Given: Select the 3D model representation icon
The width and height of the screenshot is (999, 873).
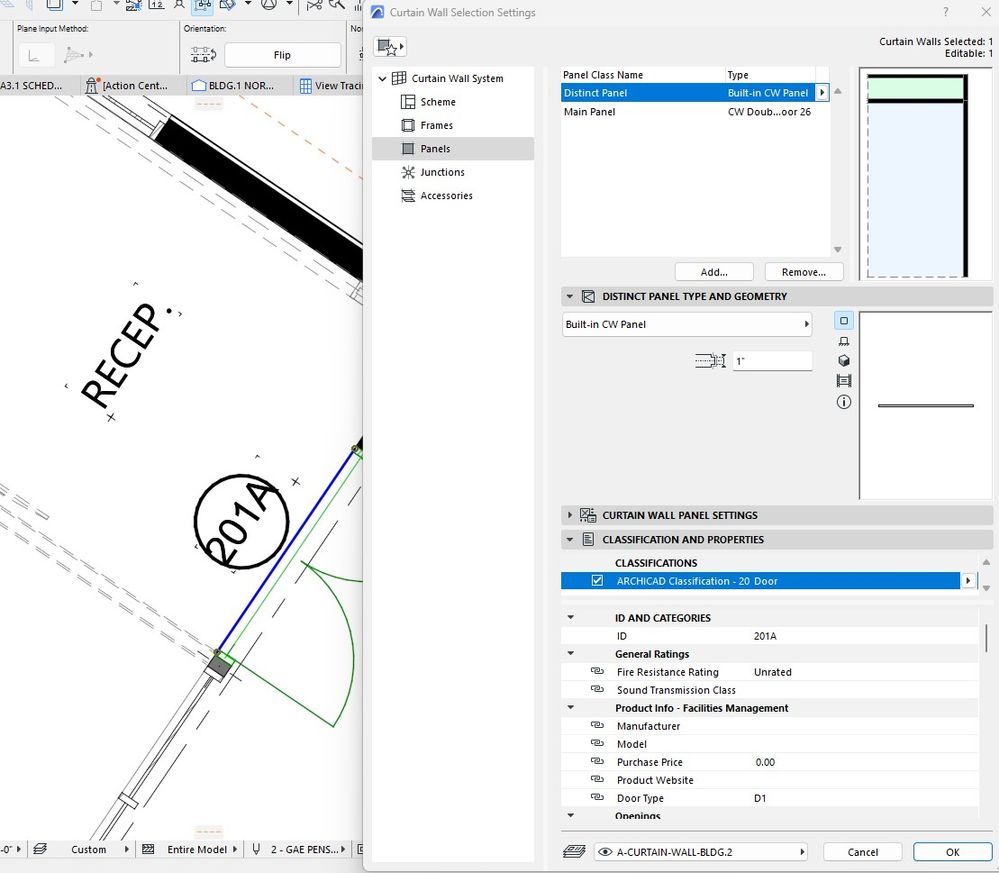Looking at the screenshot, I should pos(844,361).
